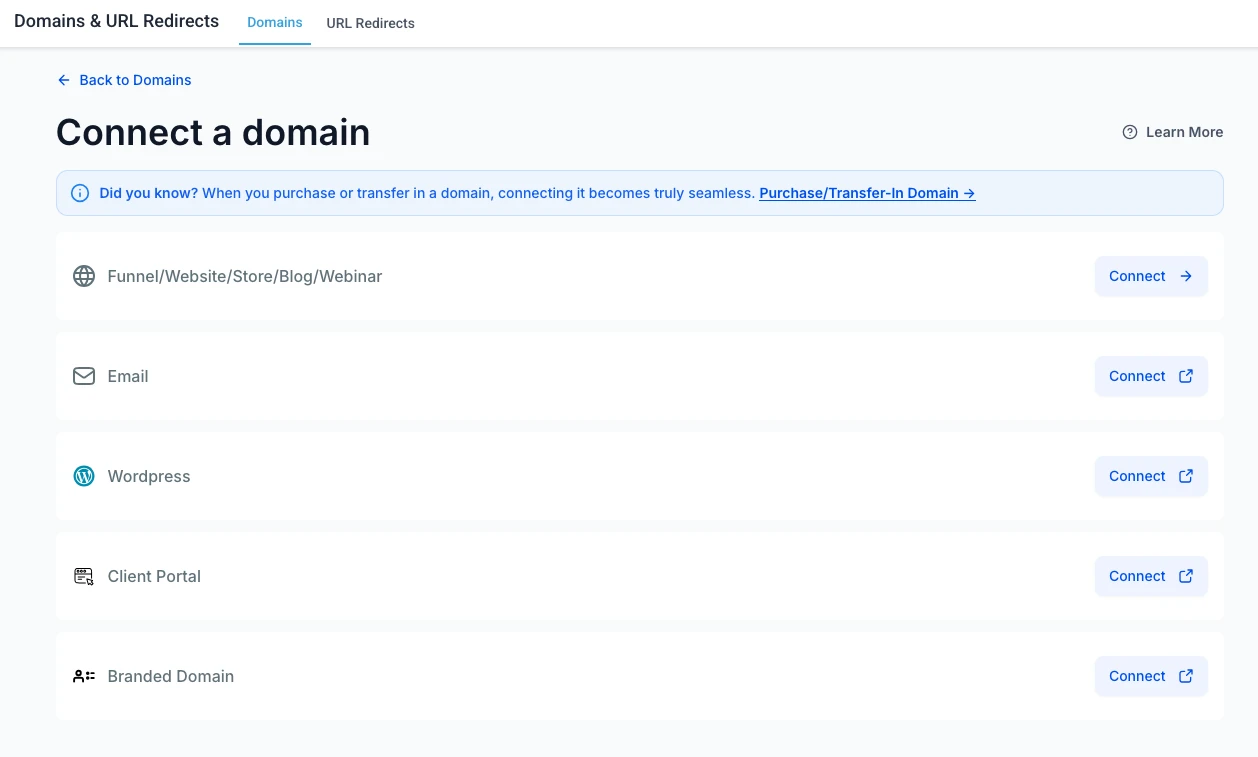Screen dimensions: 1258x757
Task: Open the Learn More help link
Action: pyautogui.click(x=1173, y=132)
